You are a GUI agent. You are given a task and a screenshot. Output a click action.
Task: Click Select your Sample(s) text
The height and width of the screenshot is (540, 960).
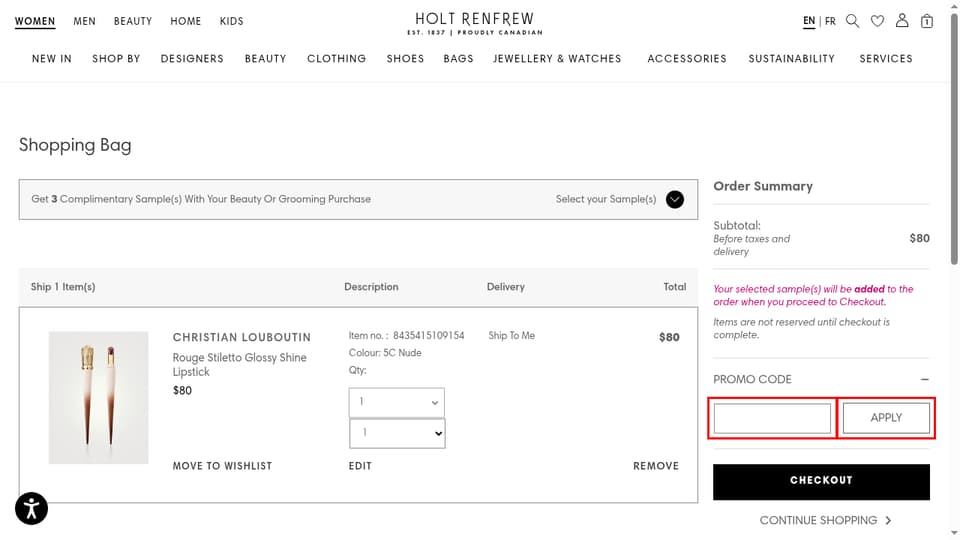pos(606,200)
